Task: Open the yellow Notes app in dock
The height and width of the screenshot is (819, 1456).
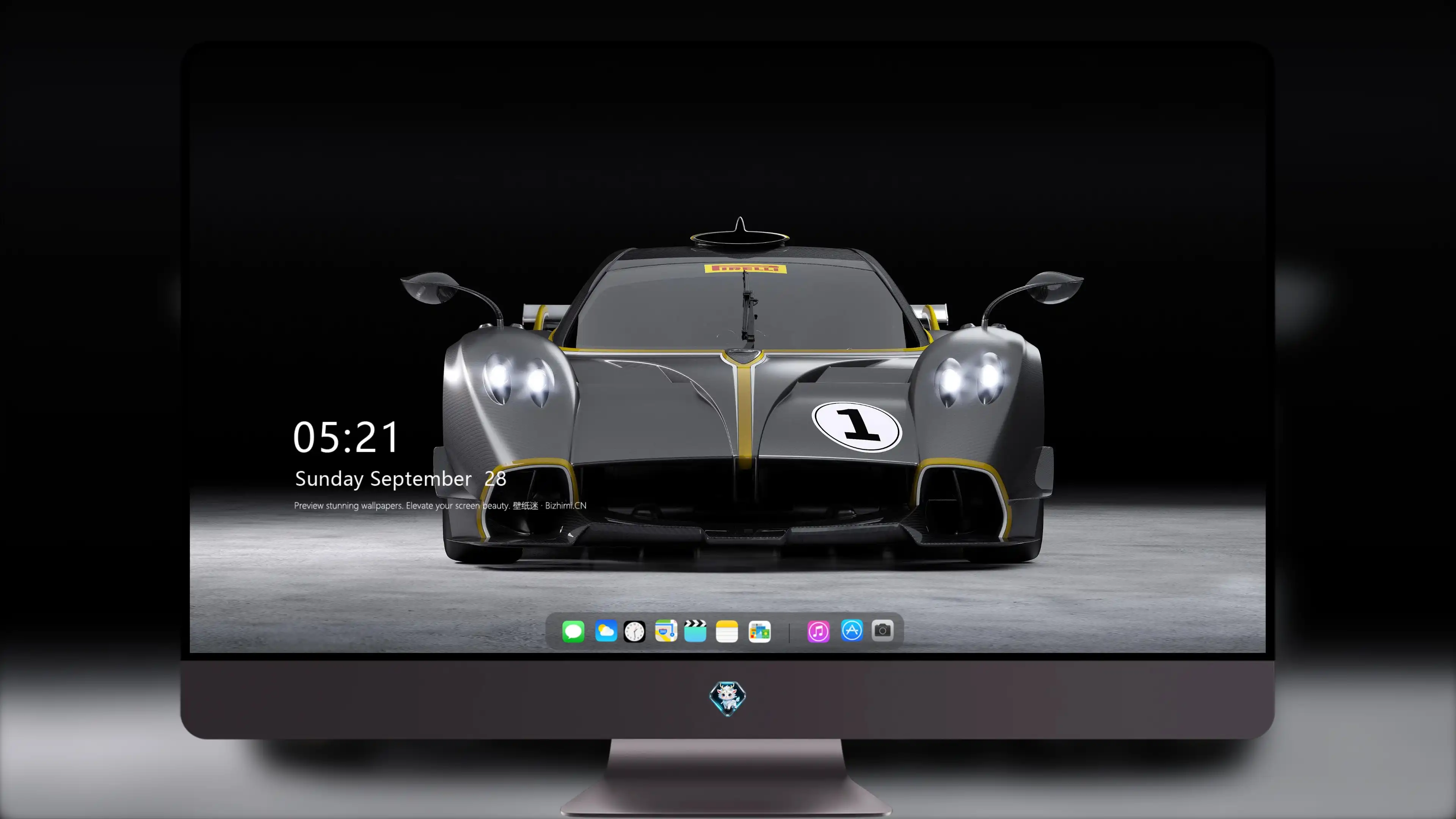Action: [727, 631]
